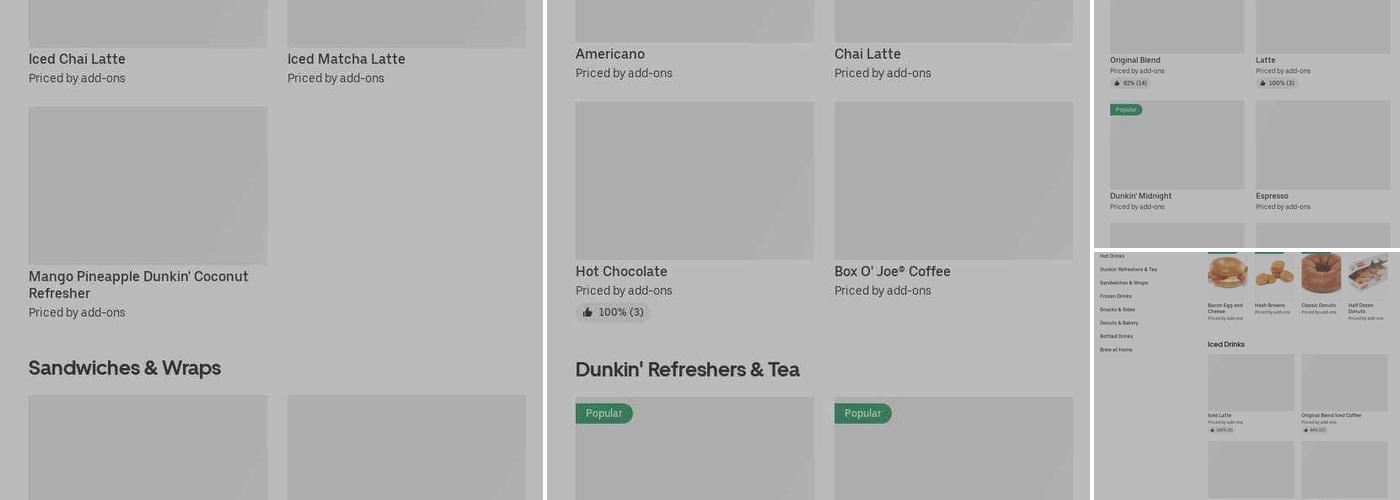Click thumbs-up icon under Original Blend Iced Coffee
This screenshot has width=1400, height=500.
(1306, 430)
